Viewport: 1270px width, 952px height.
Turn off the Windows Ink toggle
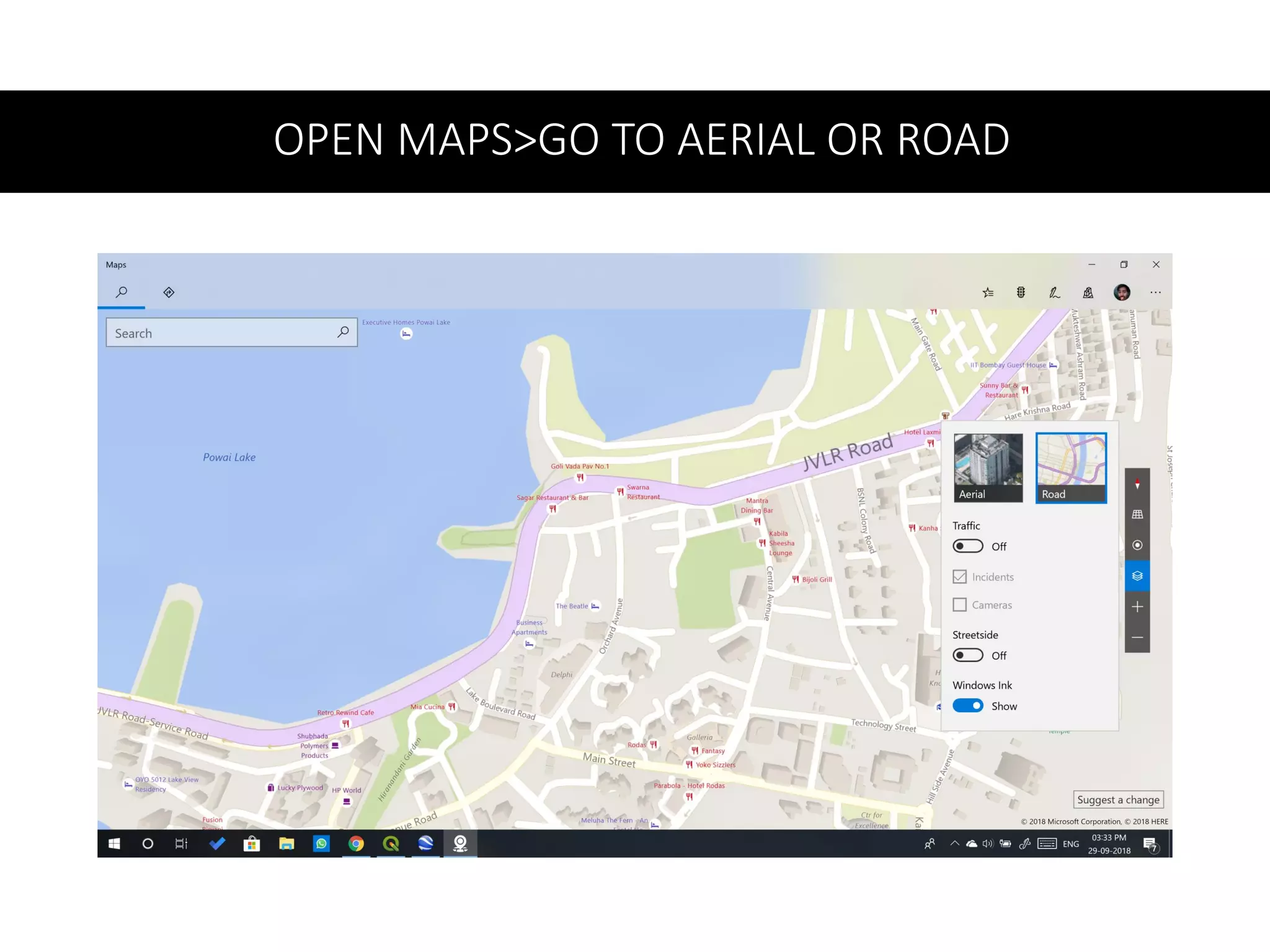[968, 706]
